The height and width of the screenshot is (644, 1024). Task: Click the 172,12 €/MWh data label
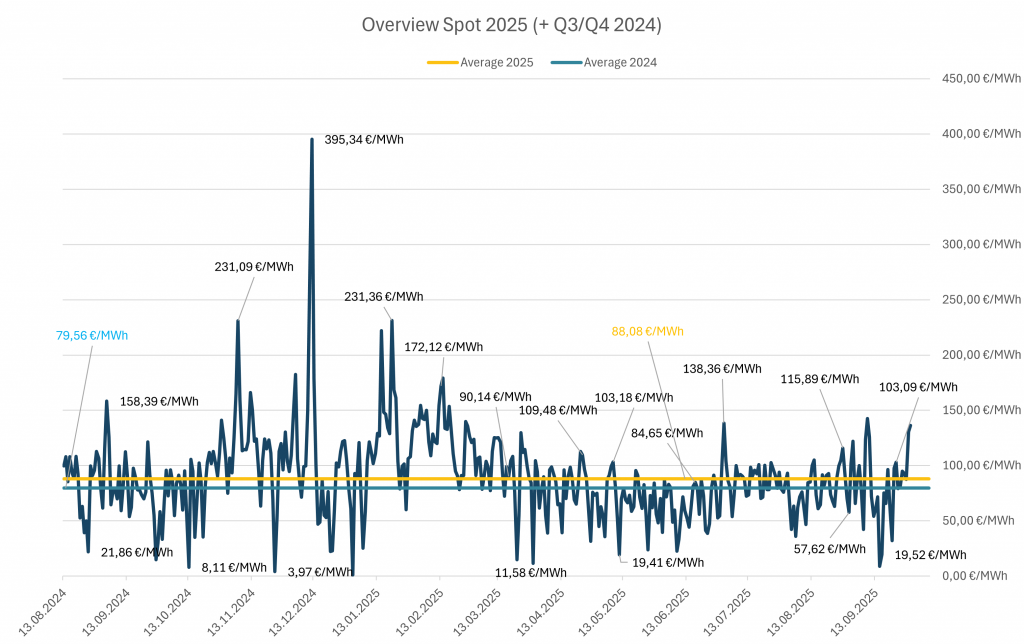(443, 347)
